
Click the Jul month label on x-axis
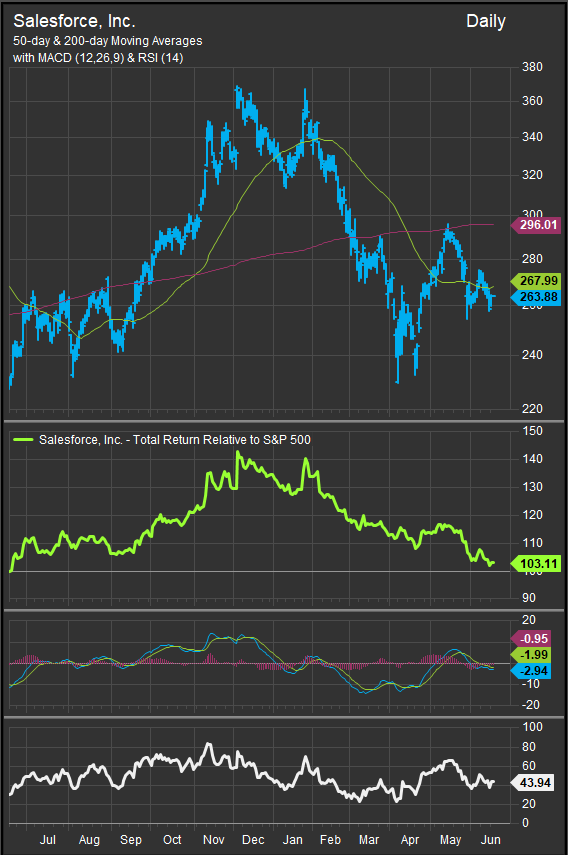(x=47, y=840)
